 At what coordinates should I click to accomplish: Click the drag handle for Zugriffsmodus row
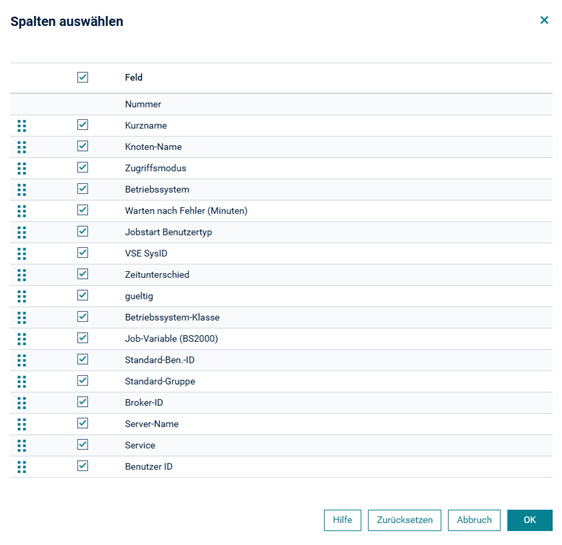point(22,168)
